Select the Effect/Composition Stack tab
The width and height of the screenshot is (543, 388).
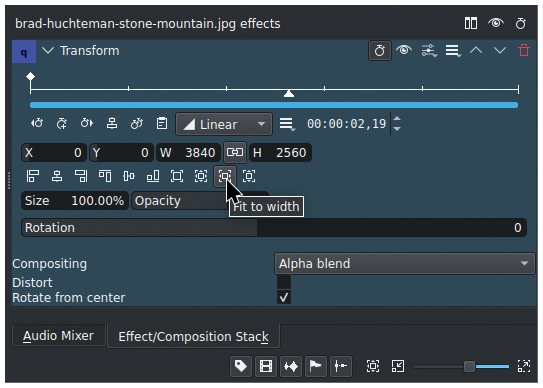pos(194,336)
